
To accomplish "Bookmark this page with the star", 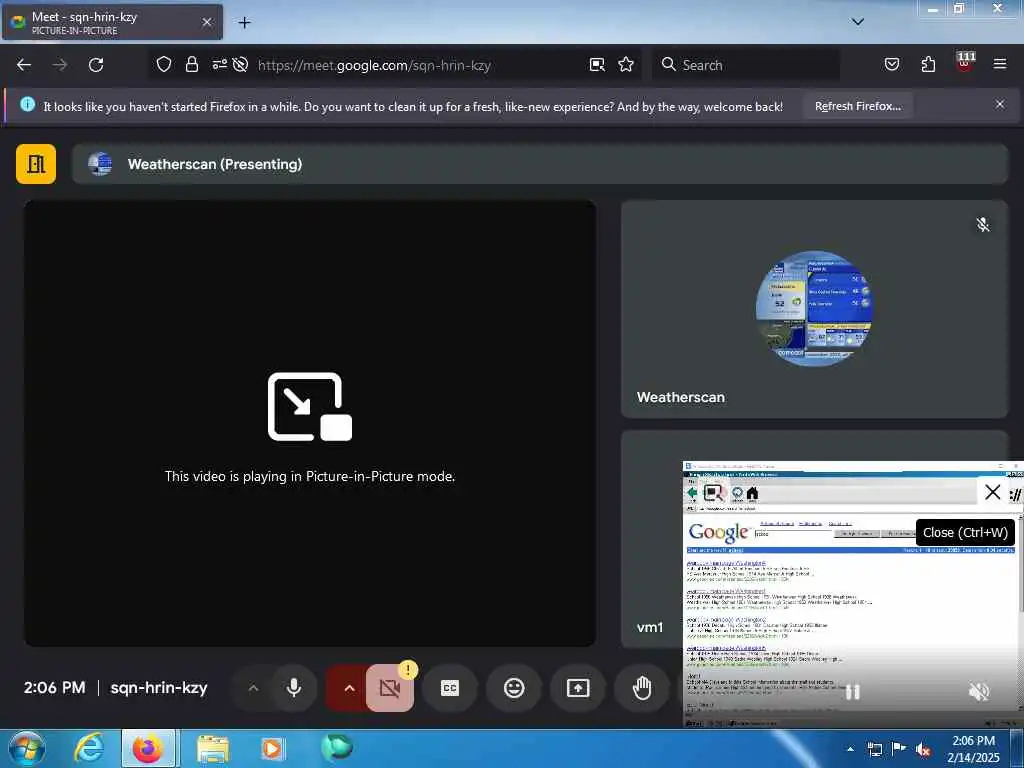I will (x=626, y=65).
